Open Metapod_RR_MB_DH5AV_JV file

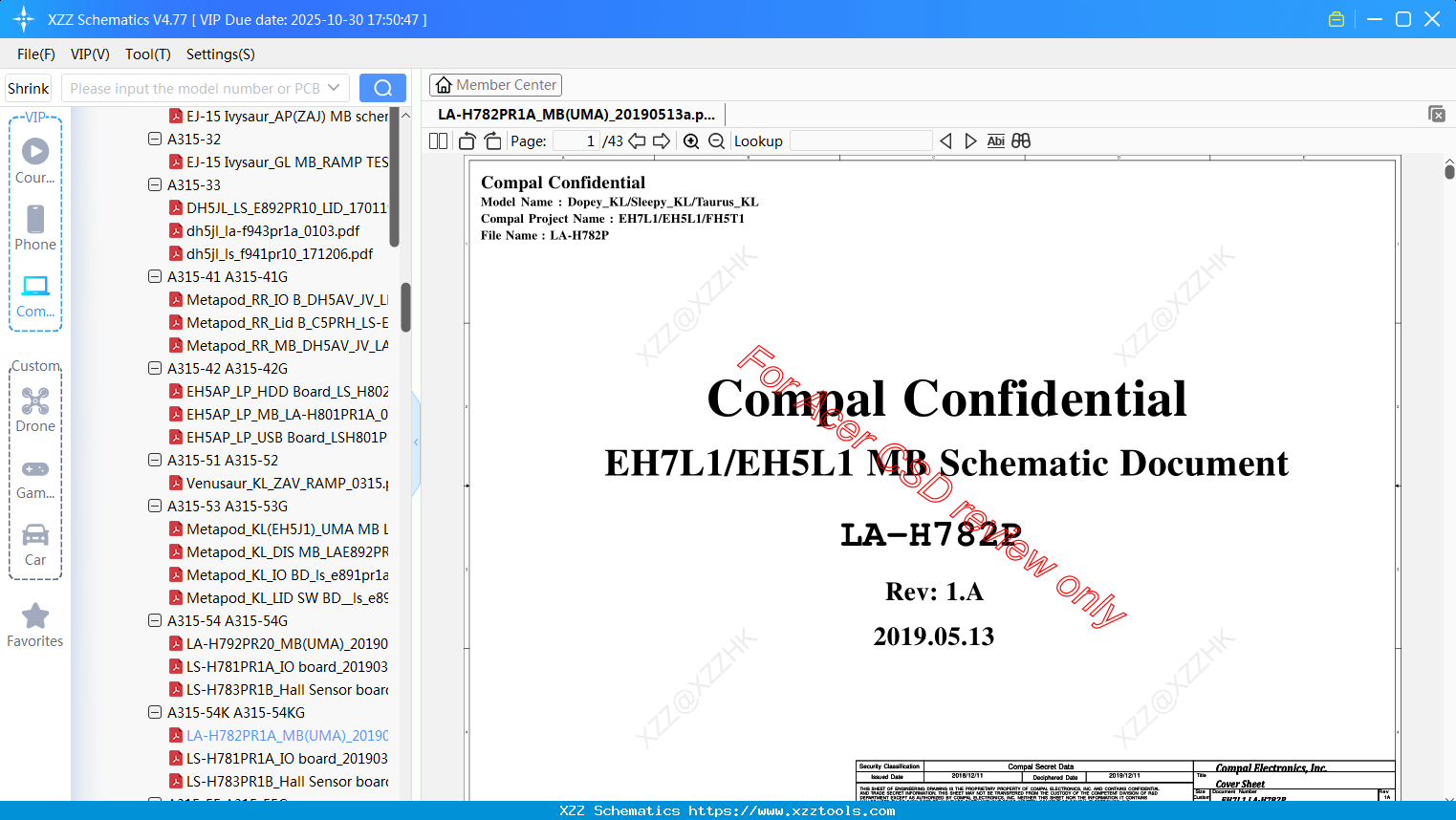[279, 345]
